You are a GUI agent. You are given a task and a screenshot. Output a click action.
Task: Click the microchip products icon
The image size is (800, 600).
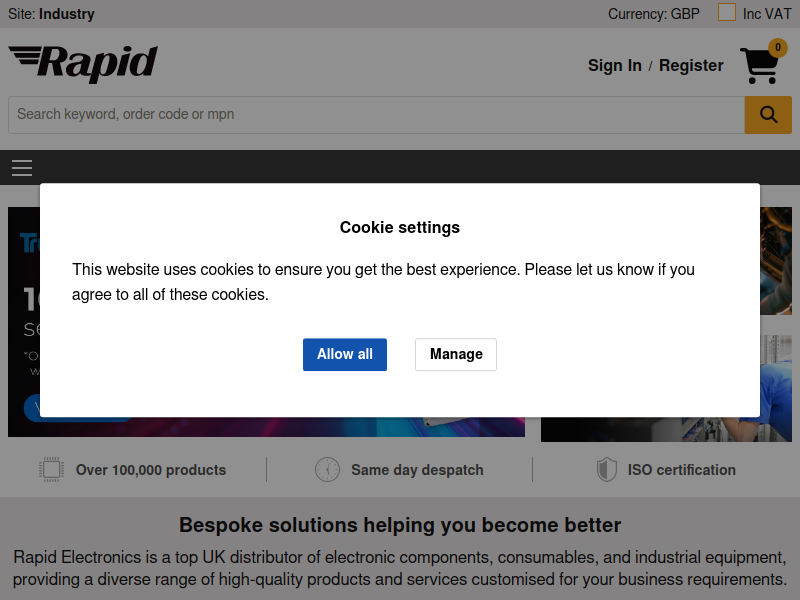(x=51, y=470)
